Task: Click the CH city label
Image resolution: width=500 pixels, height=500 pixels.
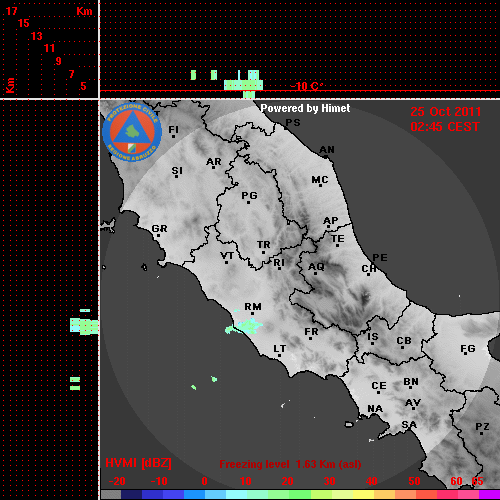Action: click(369, 268)
